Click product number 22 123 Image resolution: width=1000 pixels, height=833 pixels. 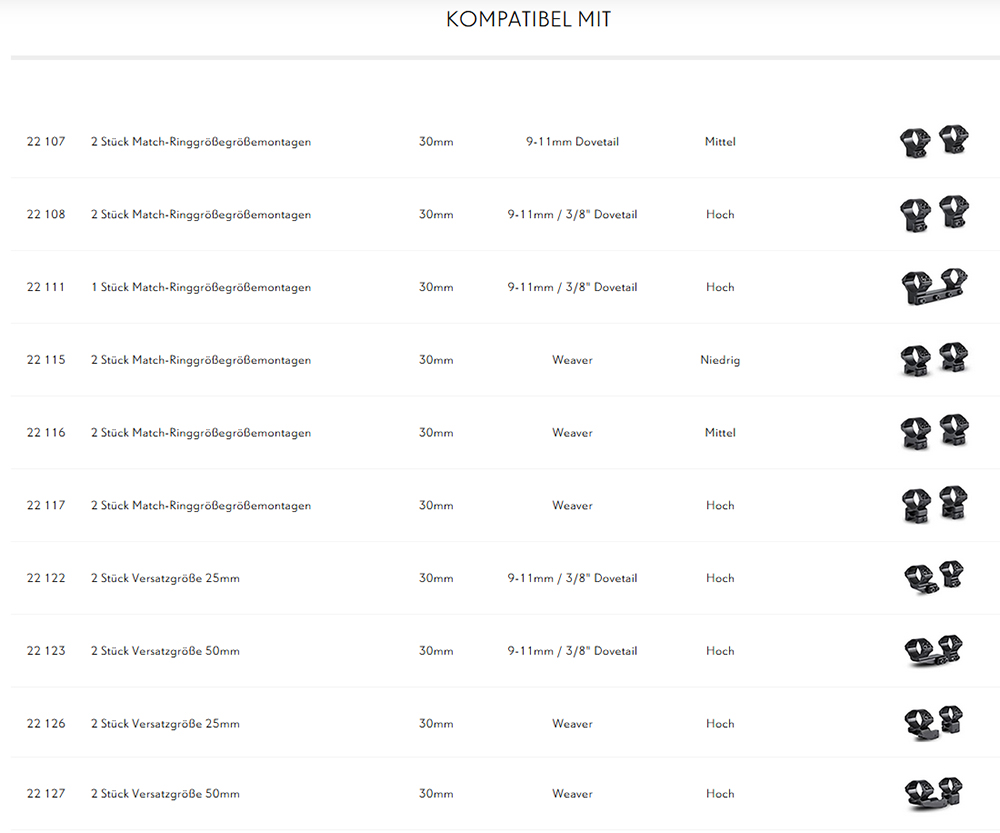click(46, 651)
